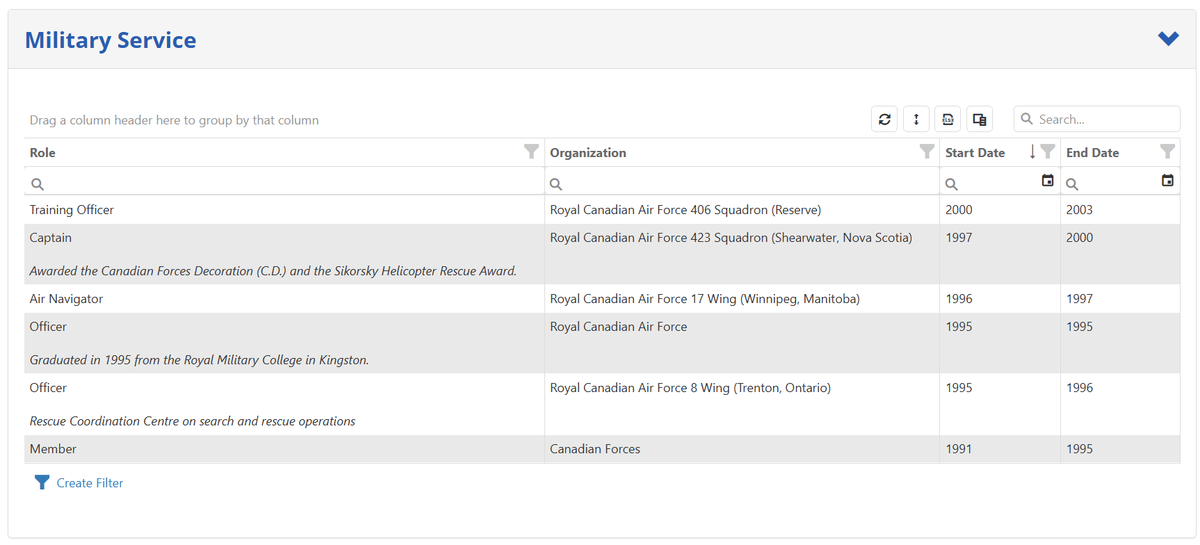Viewport: 1200px width, 545px height.
Task: Click the Royal Military College graduation note
Action: coord(199,360)
